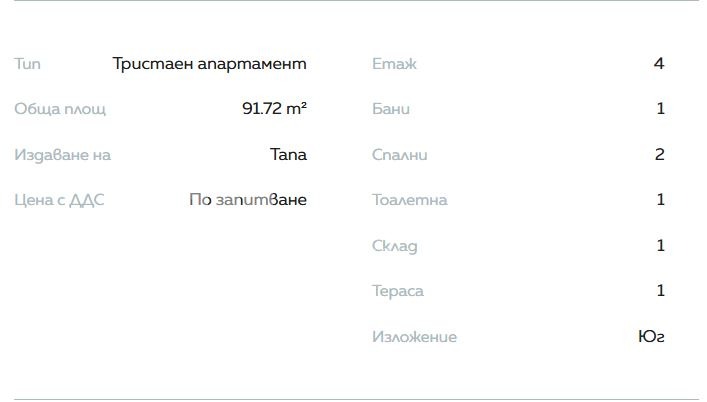Click the 'Тристаен апартамент' value
707x402 pixels.
pos(209,64)
